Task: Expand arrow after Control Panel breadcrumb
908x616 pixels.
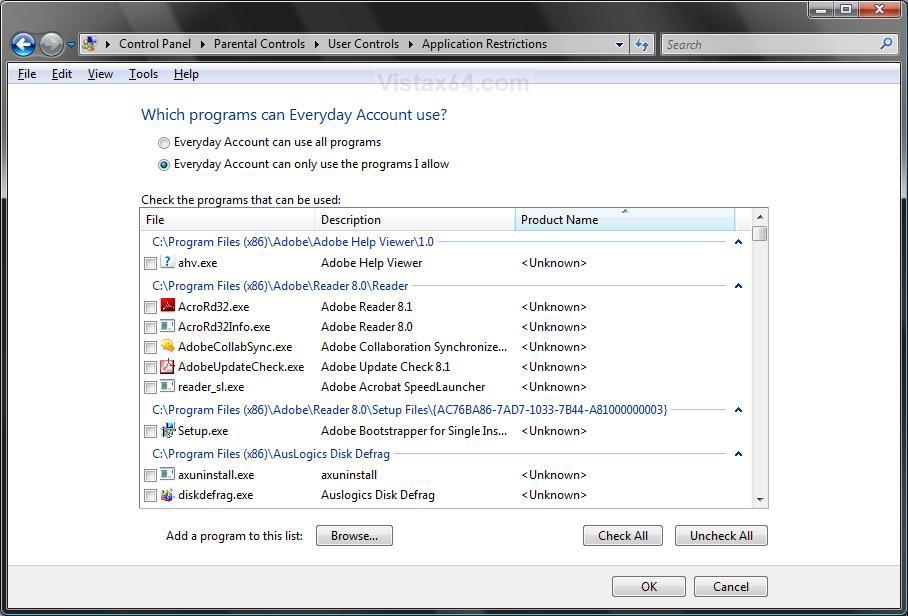Action: tap(203, 44)
